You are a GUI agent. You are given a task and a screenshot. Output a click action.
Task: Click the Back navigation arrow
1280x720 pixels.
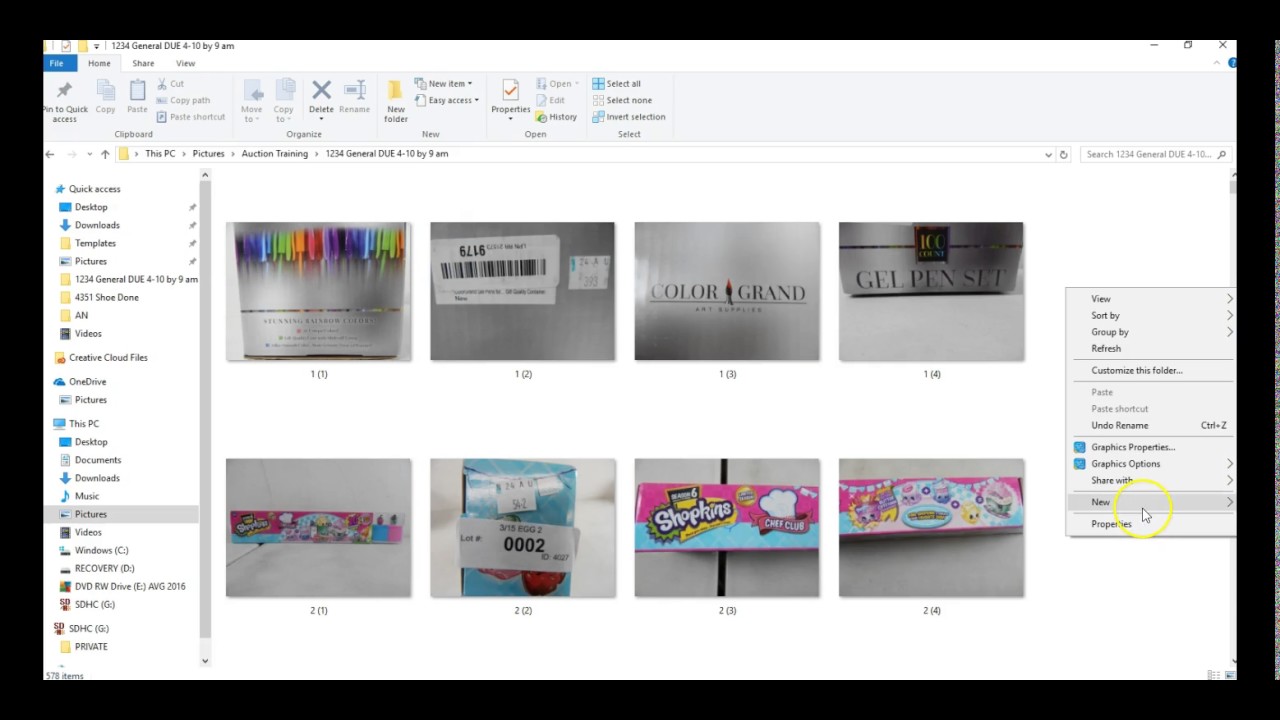pyautogui.click(x=50, y=154)
